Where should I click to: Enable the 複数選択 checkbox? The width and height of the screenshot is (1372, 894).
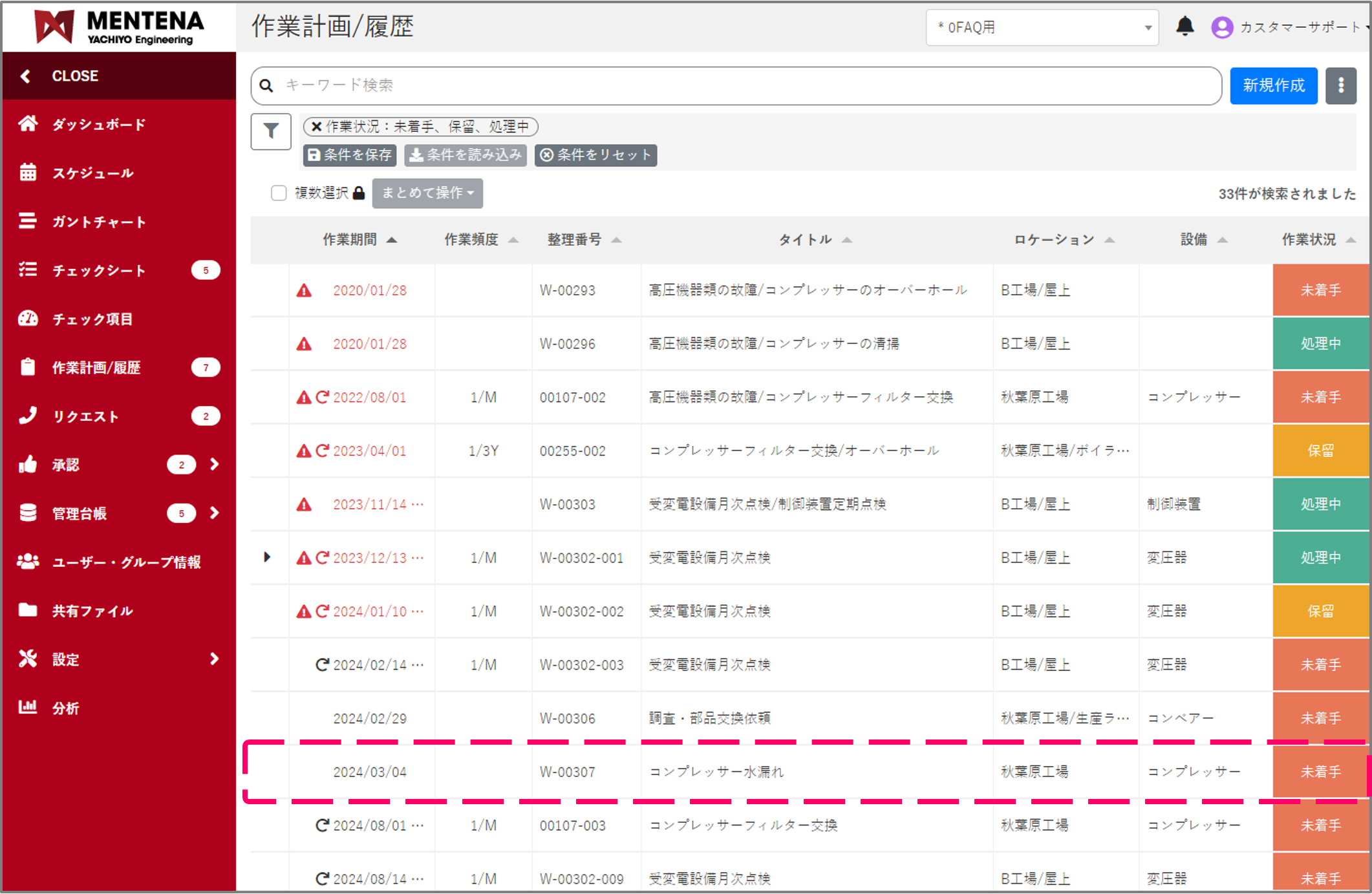point(279,193)
